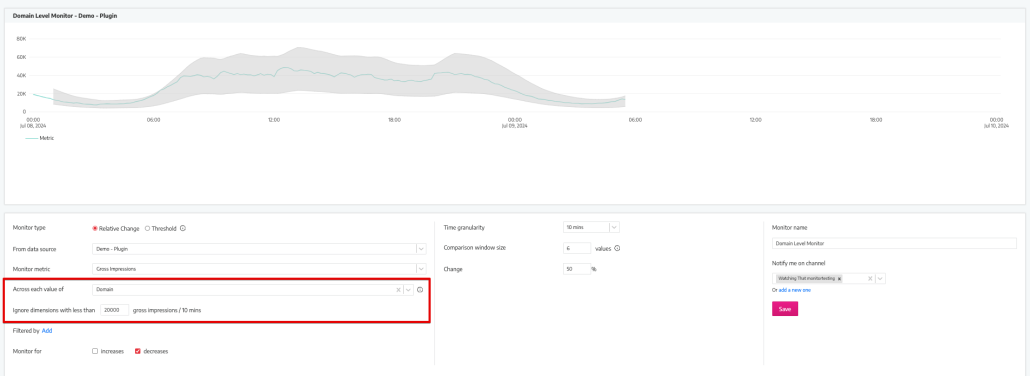
Task: Enable the increases checkbox
Action: click(x=95, y=351)
